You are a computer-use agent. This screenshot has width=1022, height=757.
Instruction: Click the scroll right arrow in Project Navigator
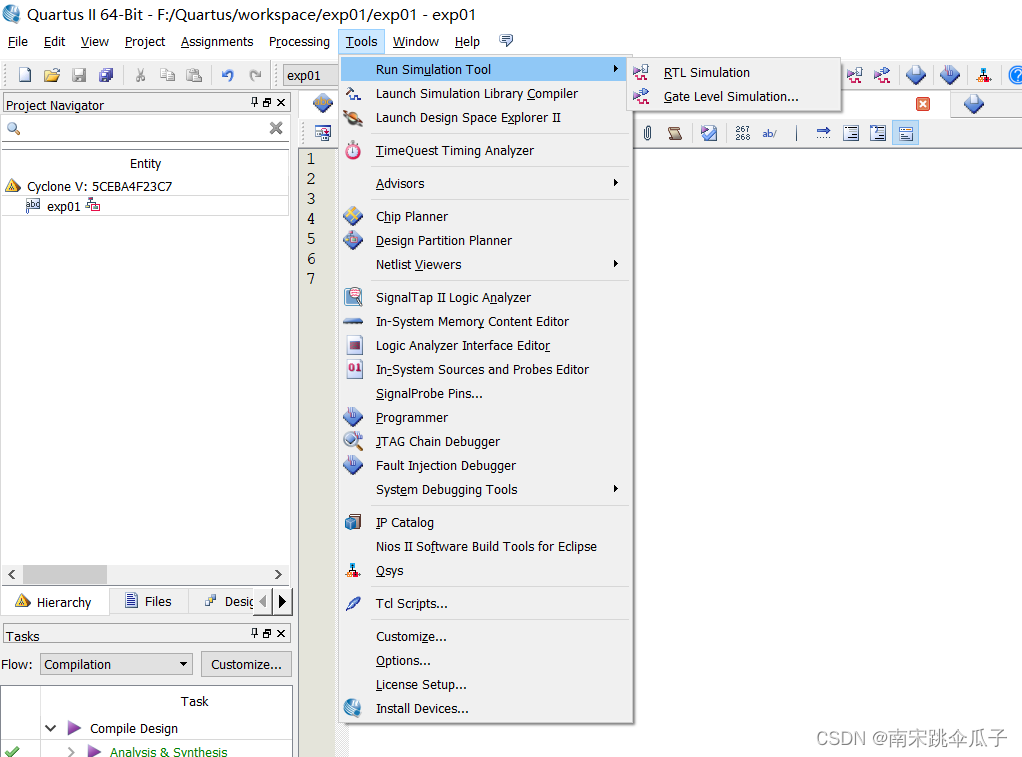[278, 574]
